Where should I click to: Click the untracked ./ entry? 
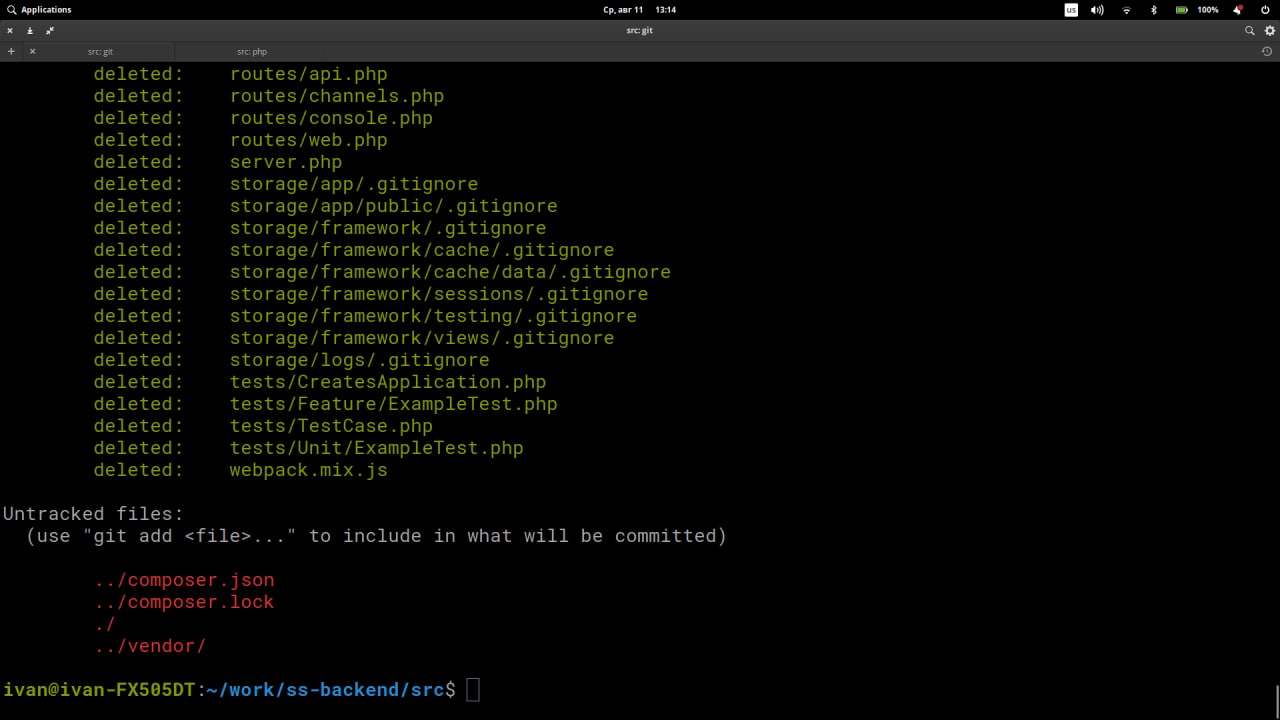[105, 624]
